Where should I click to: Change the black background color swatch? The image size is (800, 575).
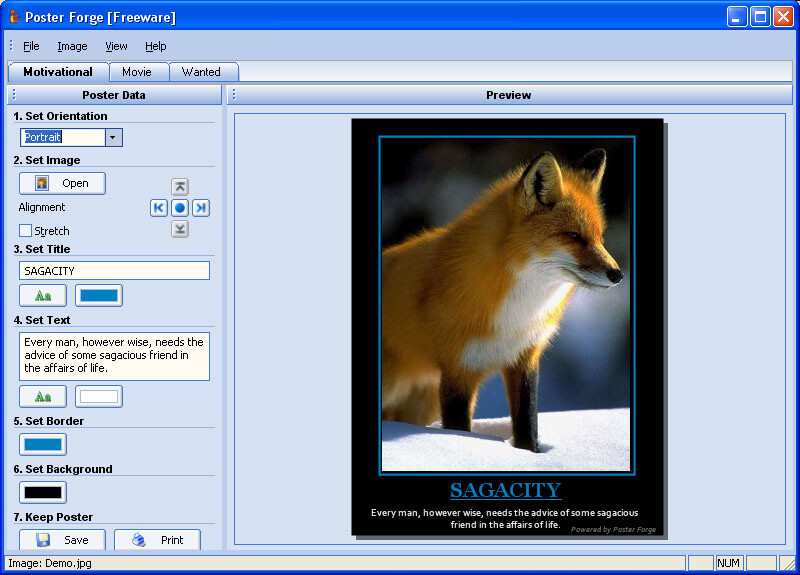(x=43, y=492)
